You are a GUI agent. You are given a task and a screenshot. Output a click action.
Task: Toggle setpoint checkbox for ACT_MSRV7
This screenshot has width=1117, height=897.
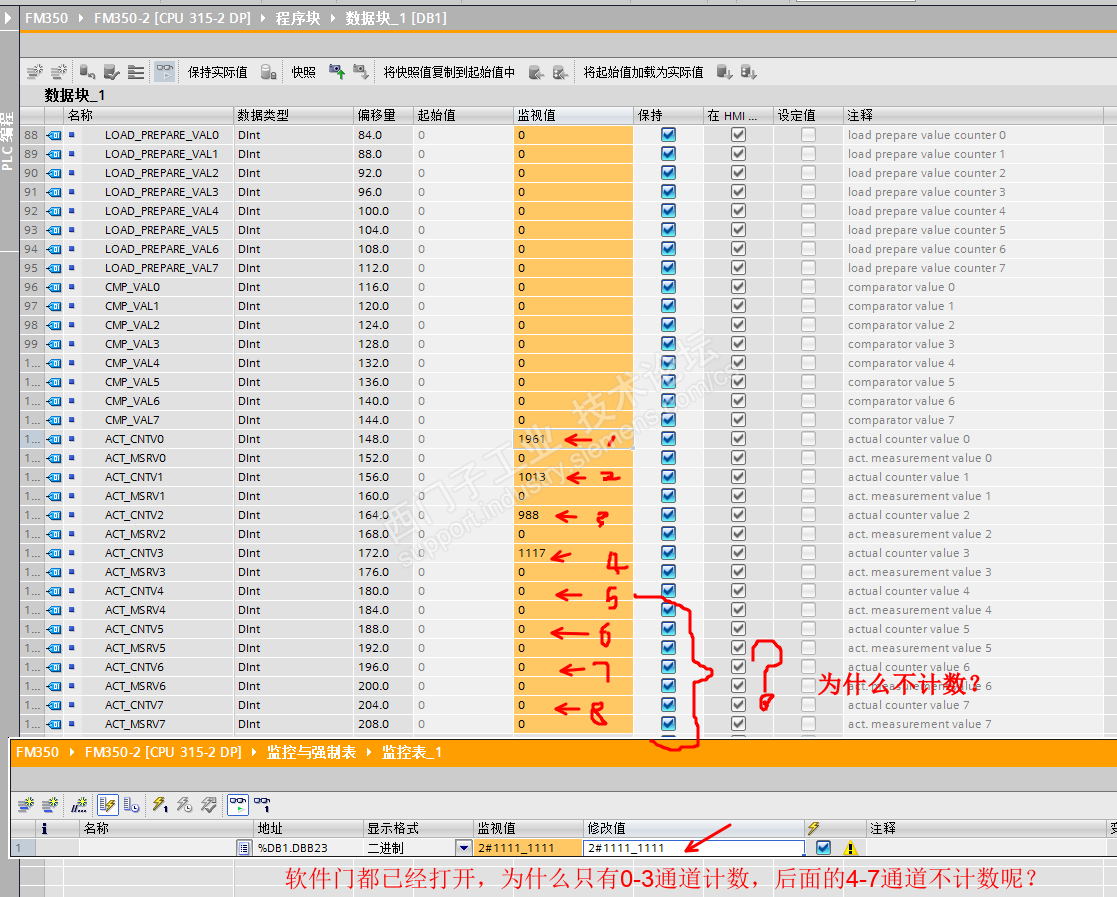(808, 724)
